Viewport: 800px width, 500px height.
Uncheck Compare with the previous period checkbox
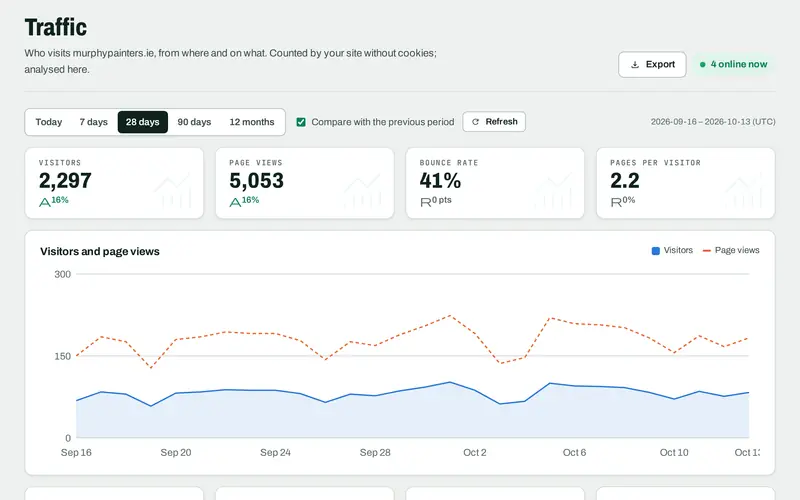(x=301, y=122)
